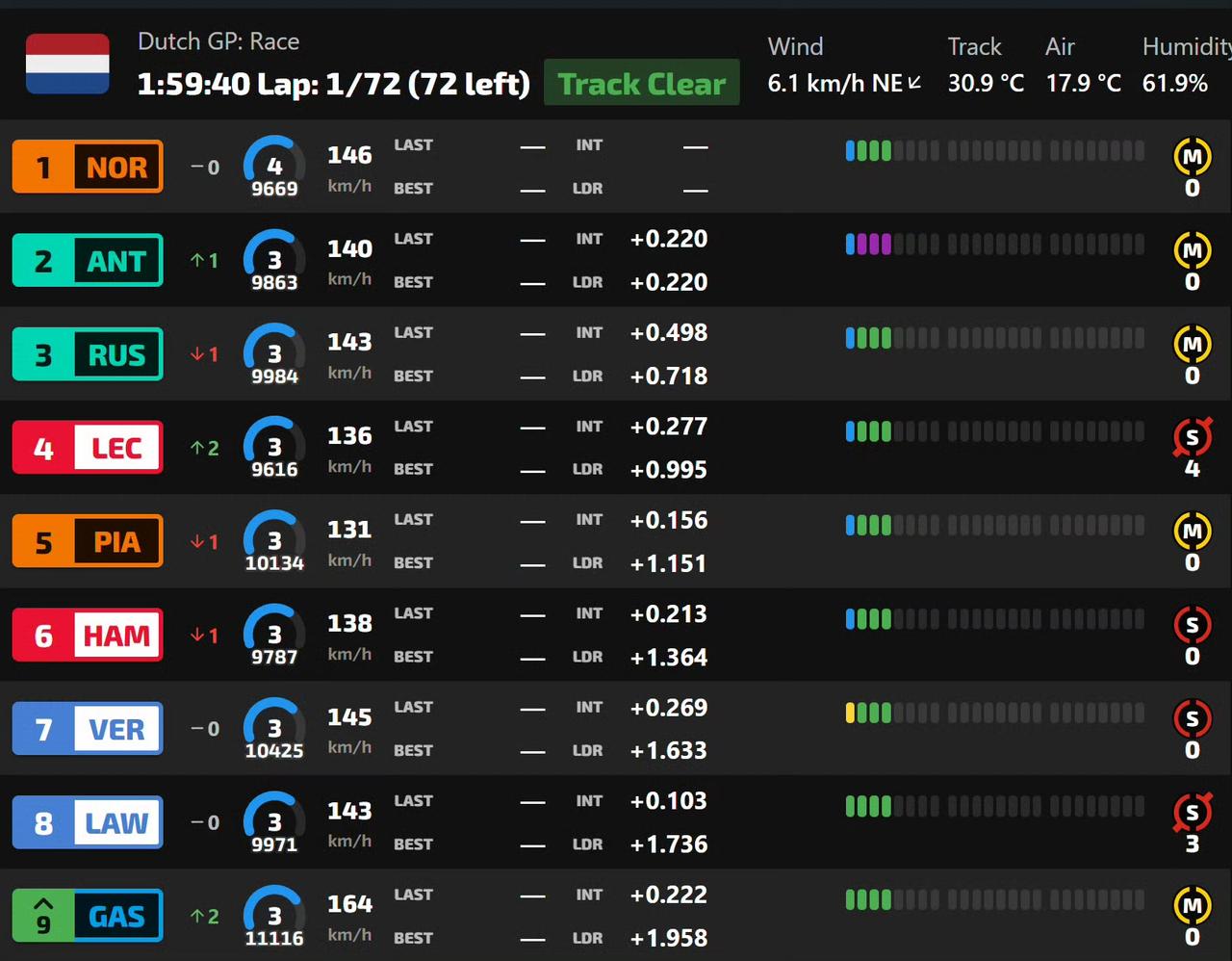Screen dimensions: 1232x961
Task: Click the track temperature 30.9 °C value
Action: click(986, 84)
